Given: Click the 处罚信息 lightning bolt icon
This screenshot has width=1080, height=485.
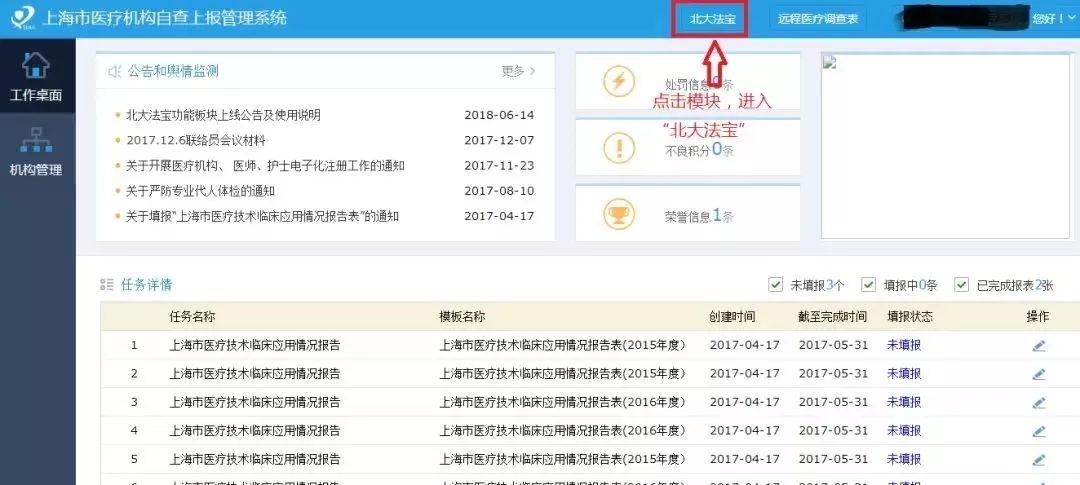Looking at the screenshot, I should (x=619, y=82).
